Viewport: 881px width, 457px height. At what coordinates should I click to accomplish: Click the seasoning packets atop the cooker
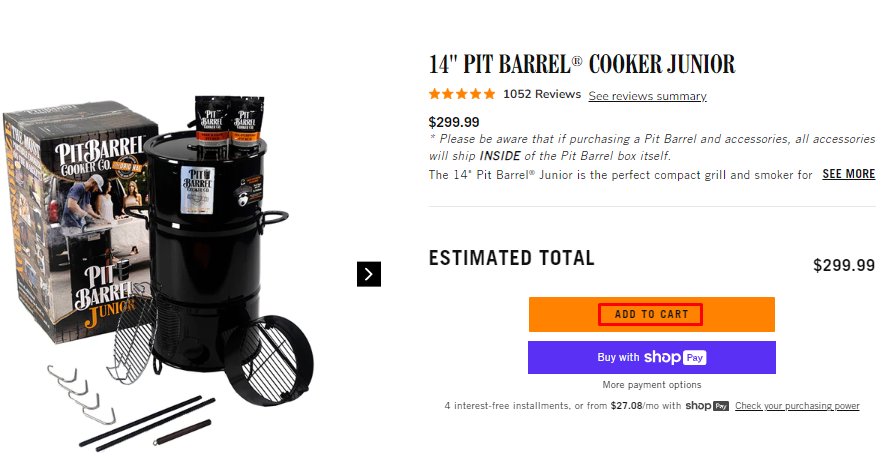(227, 119)
